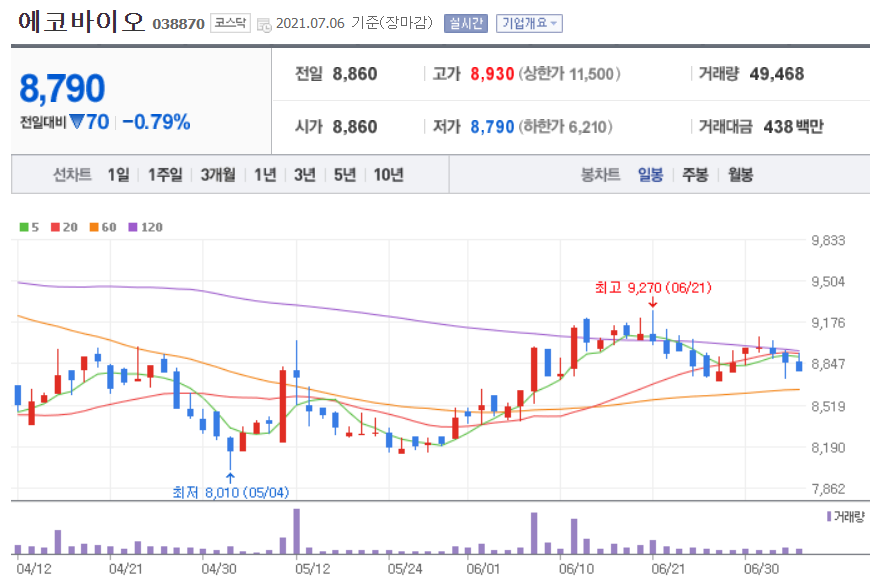Click the 8,847 price axis label

tap(828, 364)
